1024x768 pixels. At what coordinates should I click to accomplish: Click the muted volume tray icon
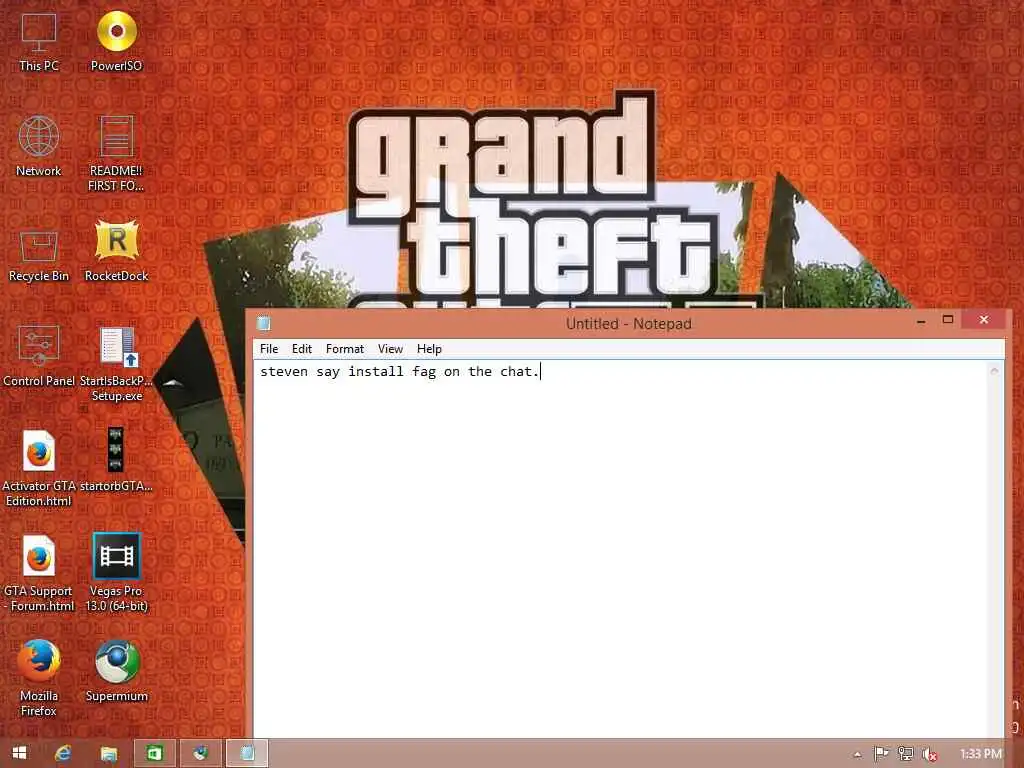[x=929, y=754]
